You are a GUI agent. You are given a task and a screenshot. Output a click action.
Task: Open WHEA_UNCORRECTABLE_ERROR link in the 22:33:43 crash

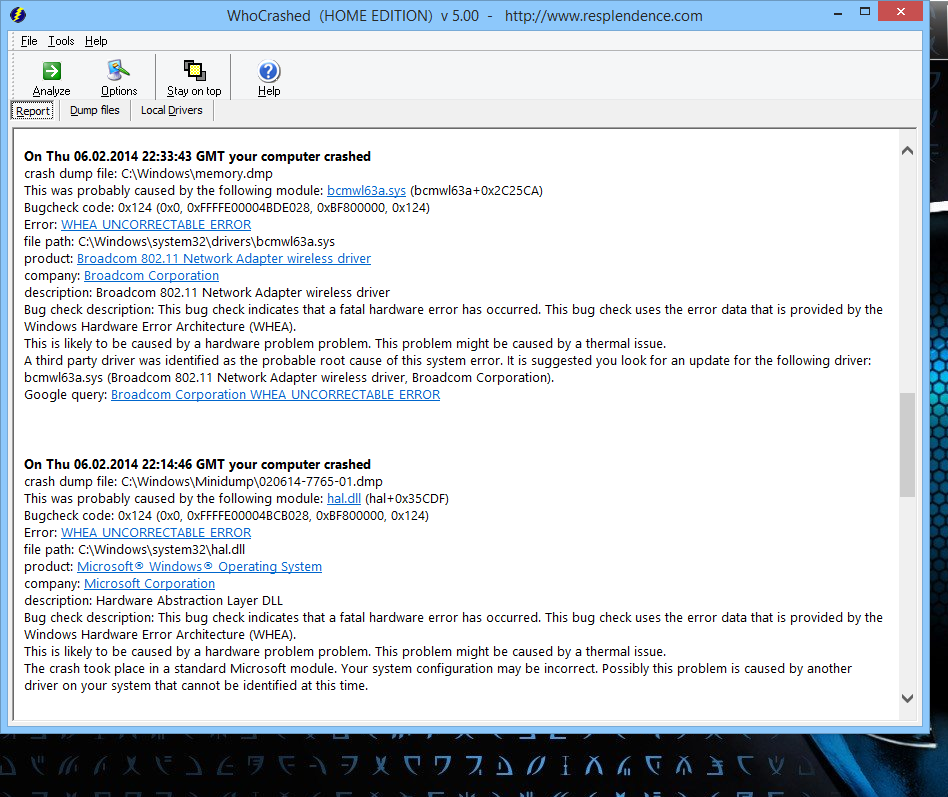[156, 224]
